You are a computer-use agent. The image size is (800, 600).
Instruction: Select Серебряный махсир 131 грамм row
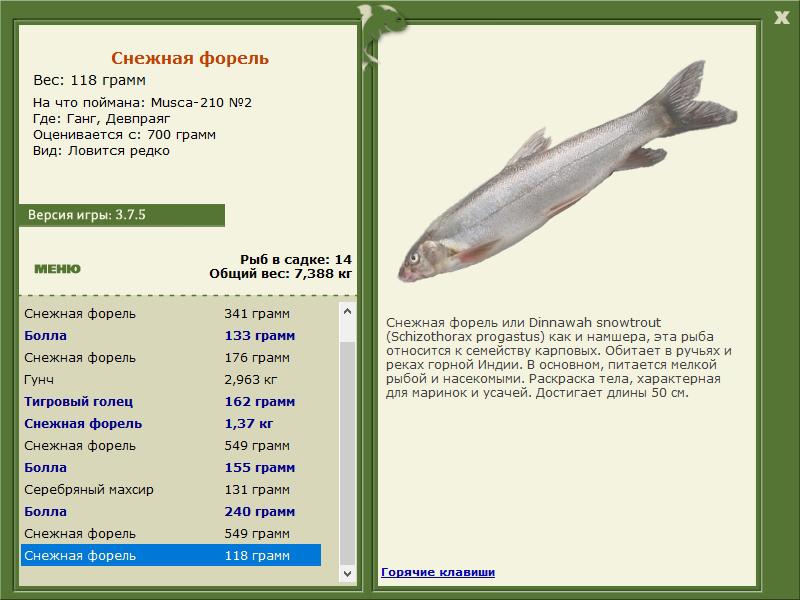[x=171, y=489]
